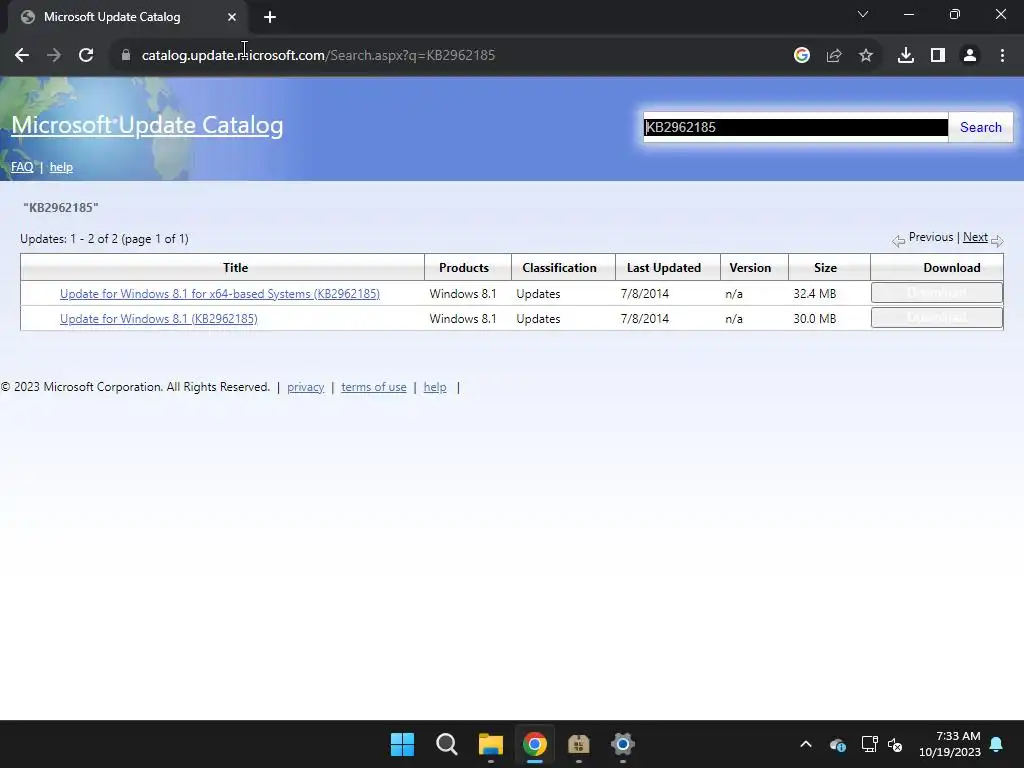Open the FAQ link

(22, 167)
